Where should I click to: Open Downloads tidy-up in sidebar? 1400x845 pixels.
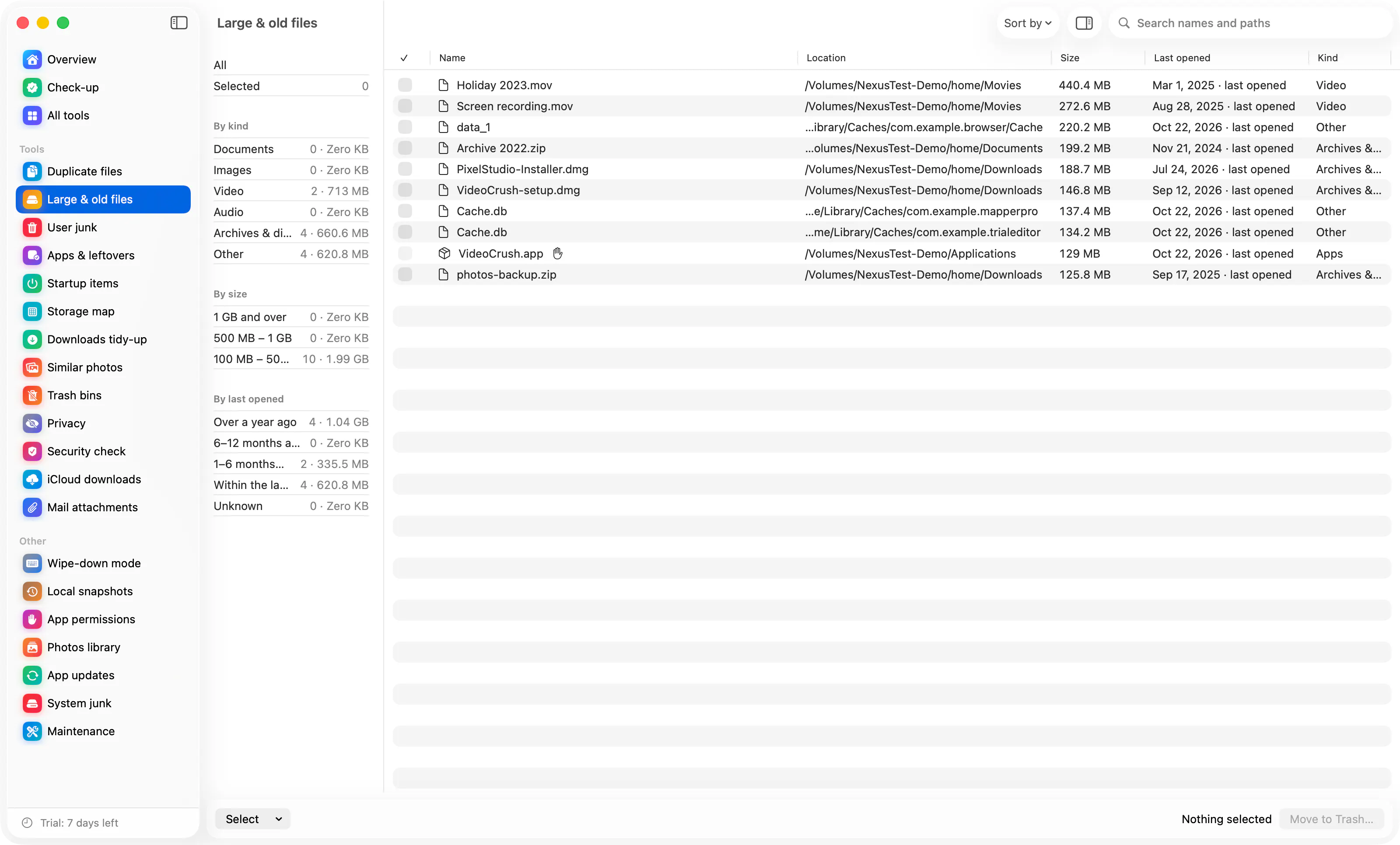(x=103, y=339)
